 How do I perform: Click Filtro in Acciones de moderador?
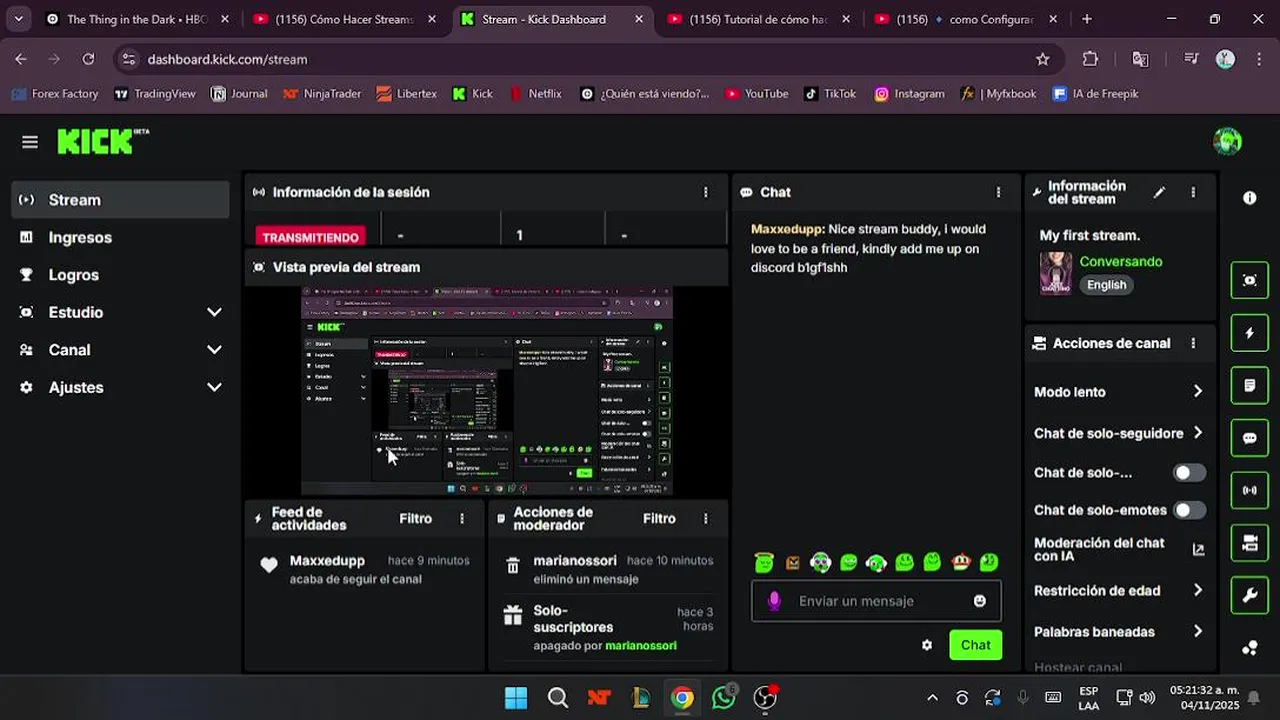[659, 518]
